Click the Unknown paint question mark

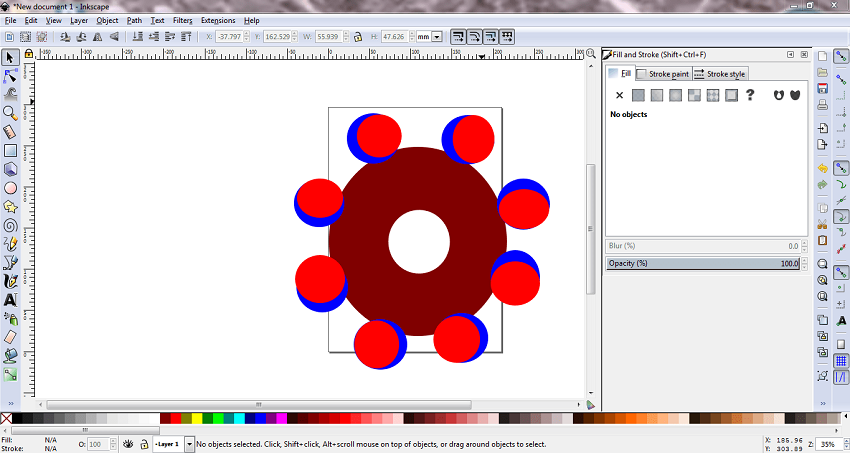(x=750, y=95)
